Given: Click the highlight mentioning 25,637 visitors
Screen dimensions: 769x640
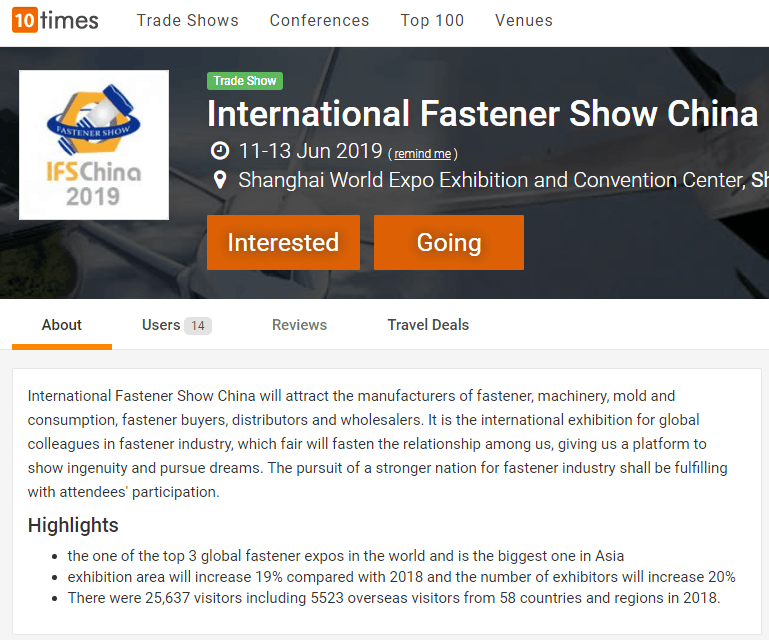Looking at the screenshot, I should [x=394, y=598].
